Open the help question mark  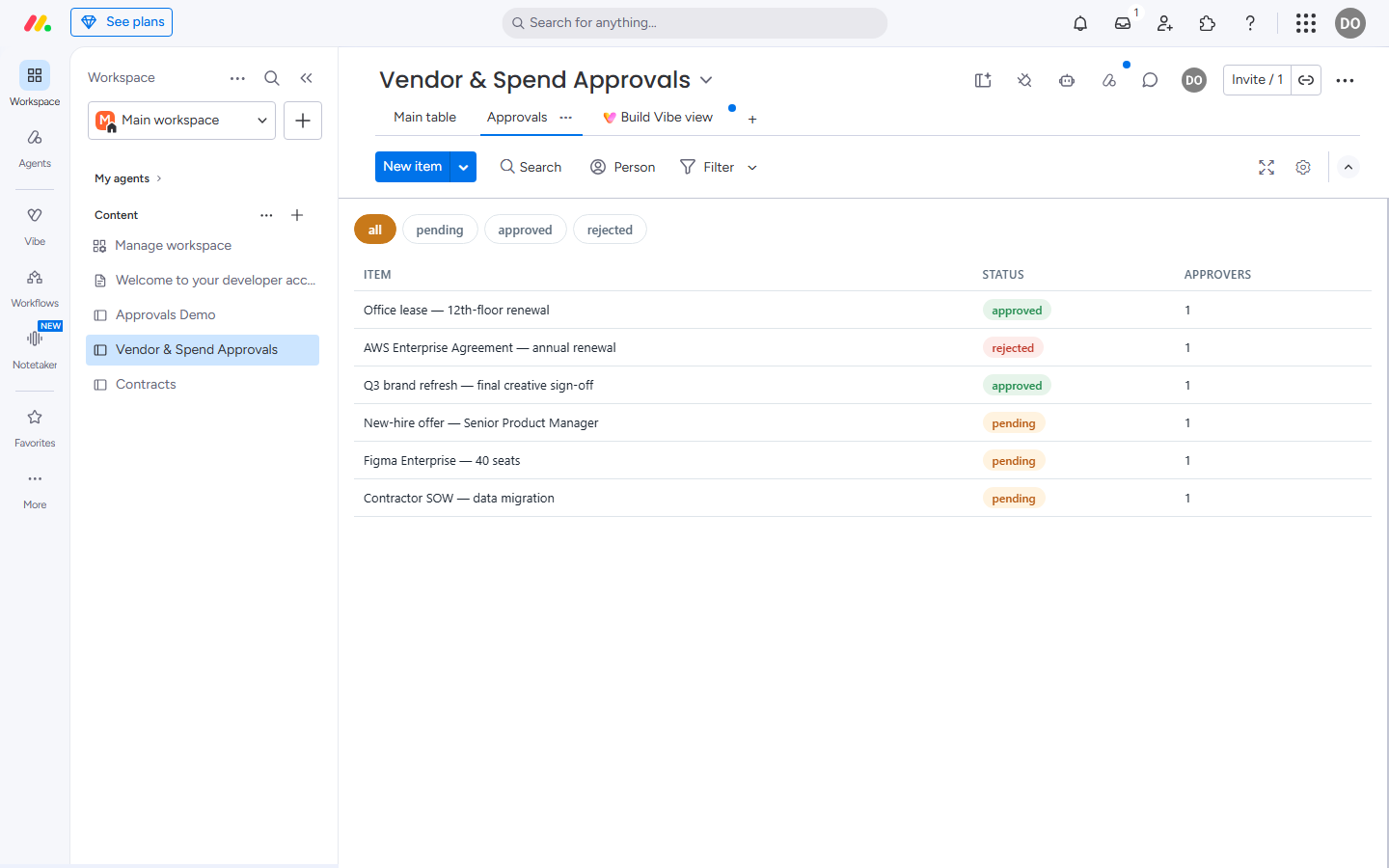coord(1250,23)
